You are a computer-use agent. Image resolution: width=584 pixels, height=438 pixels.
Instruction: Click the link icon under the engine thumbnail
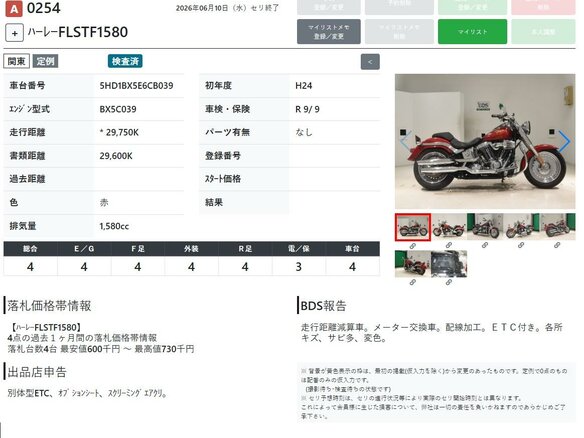[449, 282]
